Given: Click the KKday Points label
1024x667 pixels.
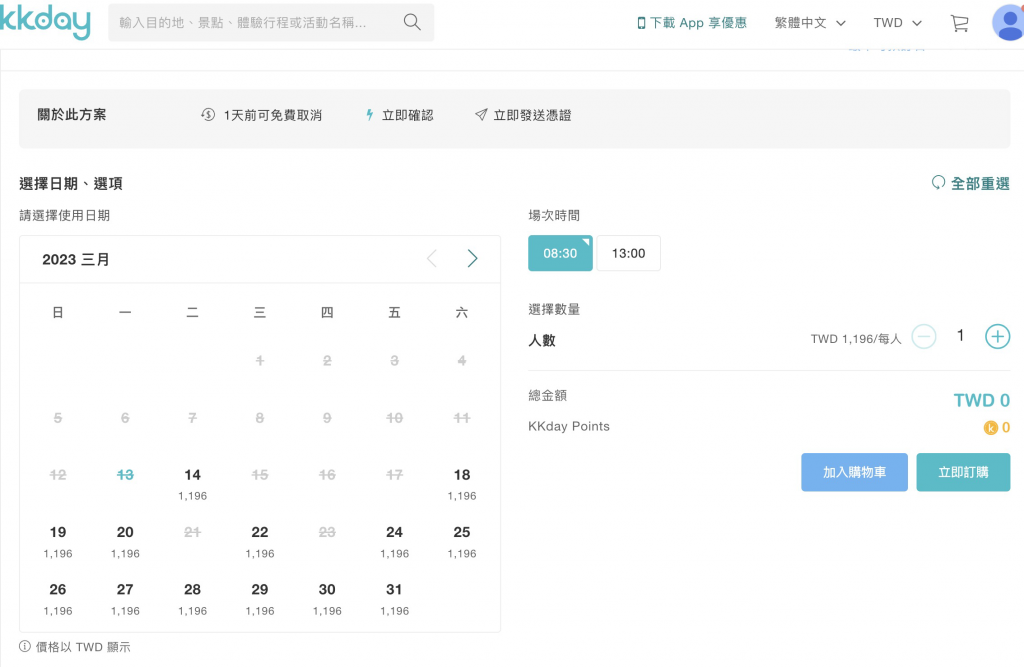Looking at the screenshot, I should [x=569, y=427].
